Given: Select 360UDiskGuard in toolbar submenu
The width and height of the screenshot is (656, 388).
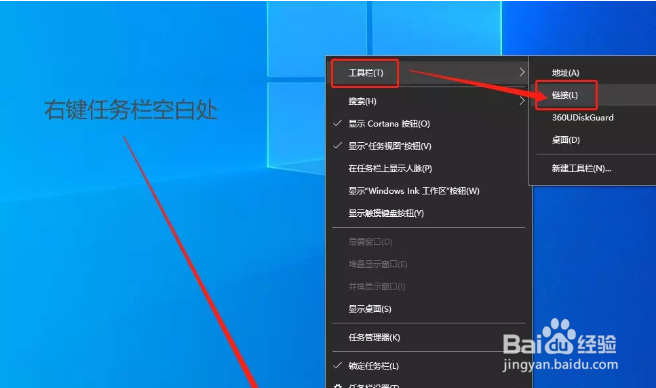Looking at the screenshot, I should pyautogui.click(x=593, y=118).
